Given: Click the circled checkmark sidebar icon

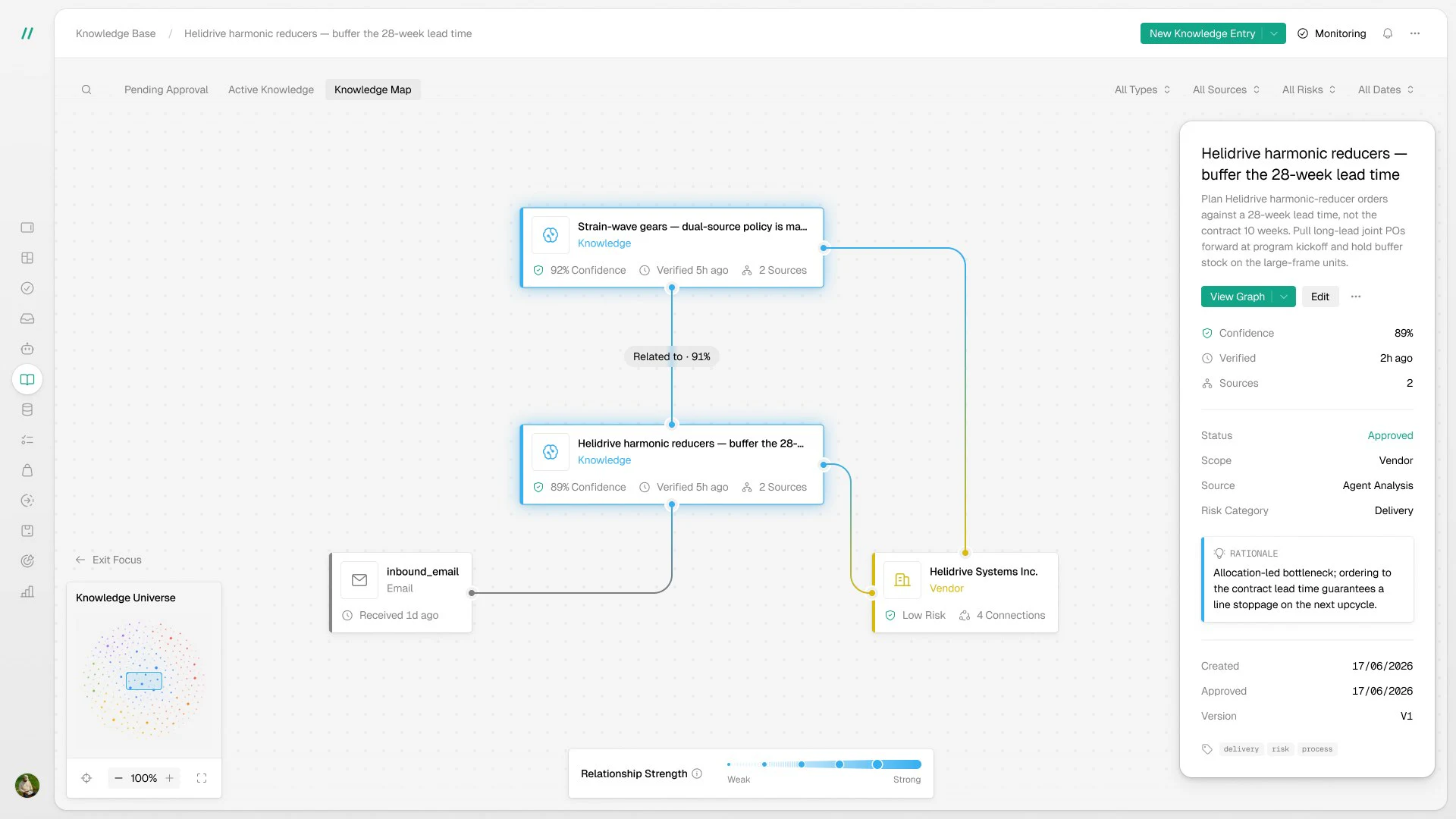Looking at the screenshot, I should pyautogui.click(x=27, y=288).
